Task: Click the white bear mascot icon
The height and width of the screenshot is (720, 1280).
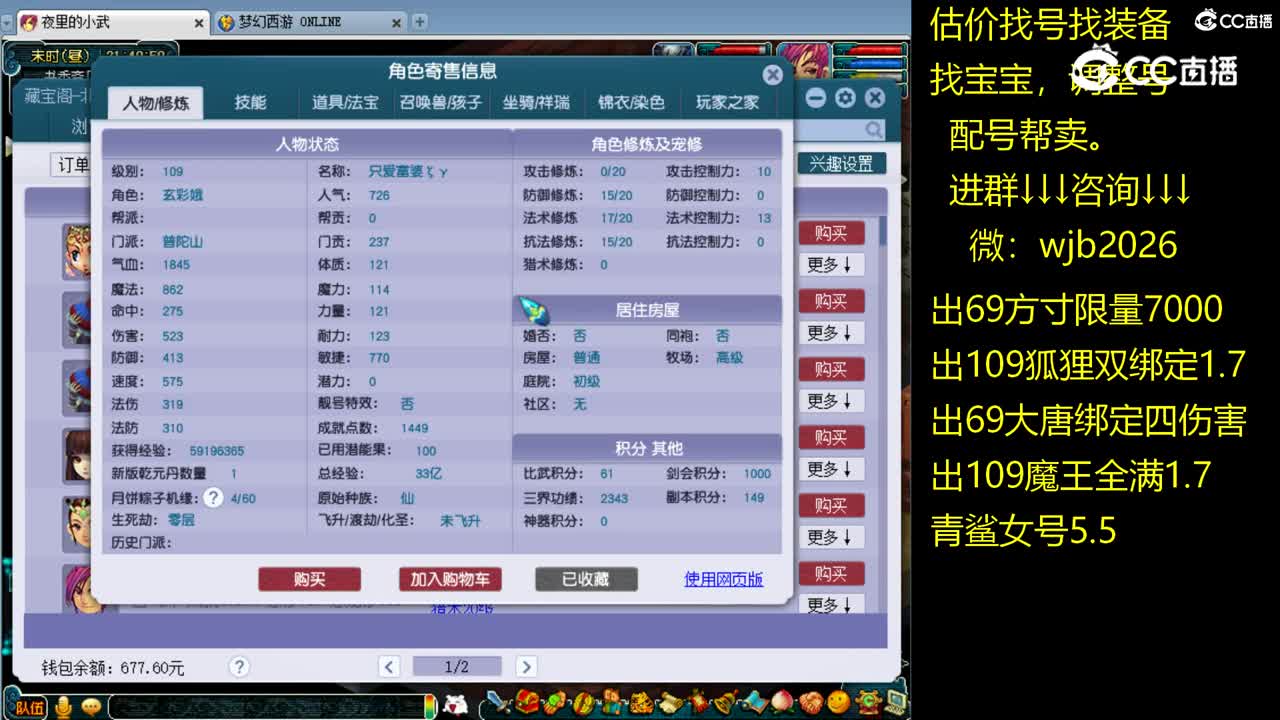Action: (x=455, y=704)
